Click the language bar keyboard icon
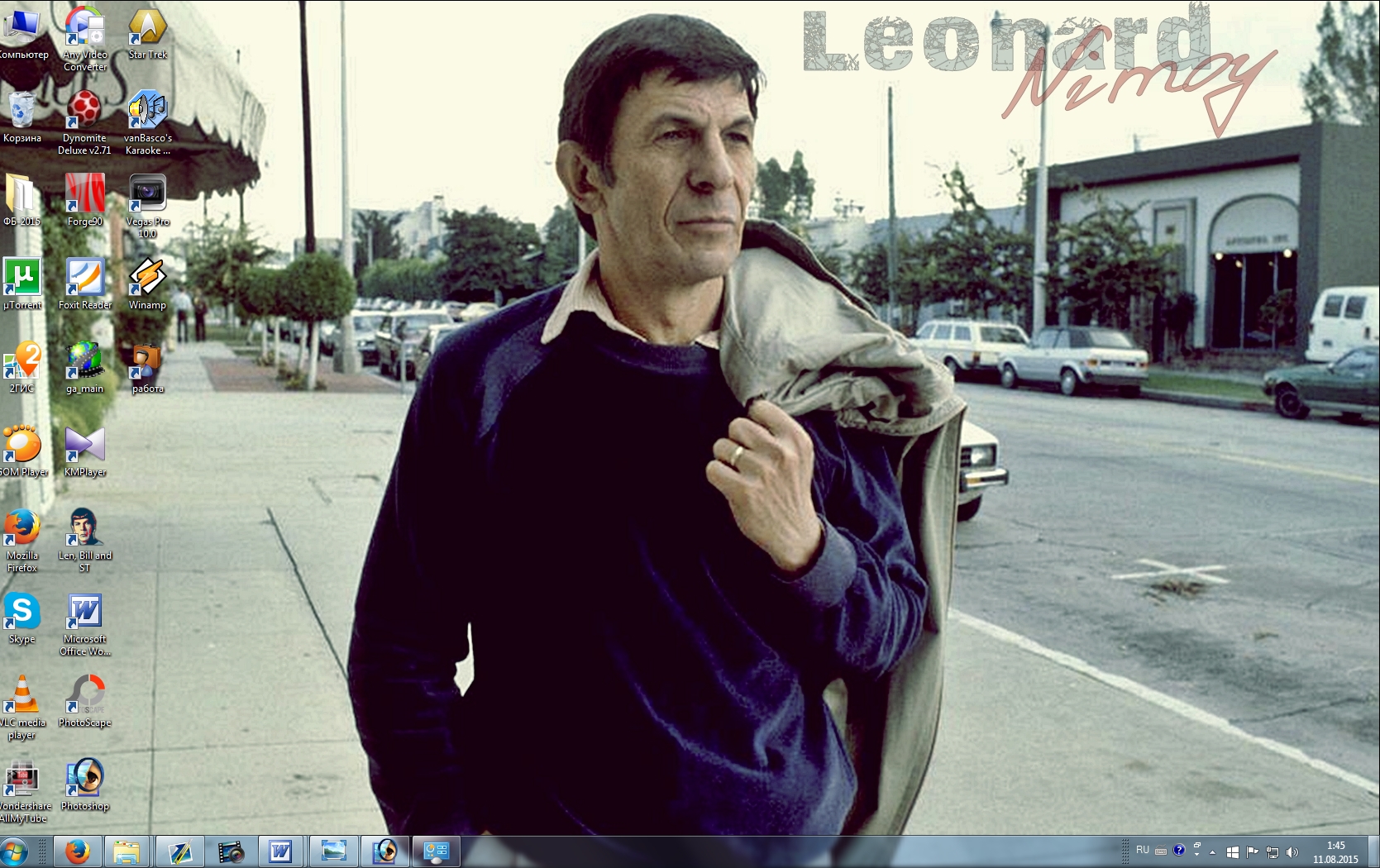Screen dimensions: 1380x868 tap(1161, 851)
